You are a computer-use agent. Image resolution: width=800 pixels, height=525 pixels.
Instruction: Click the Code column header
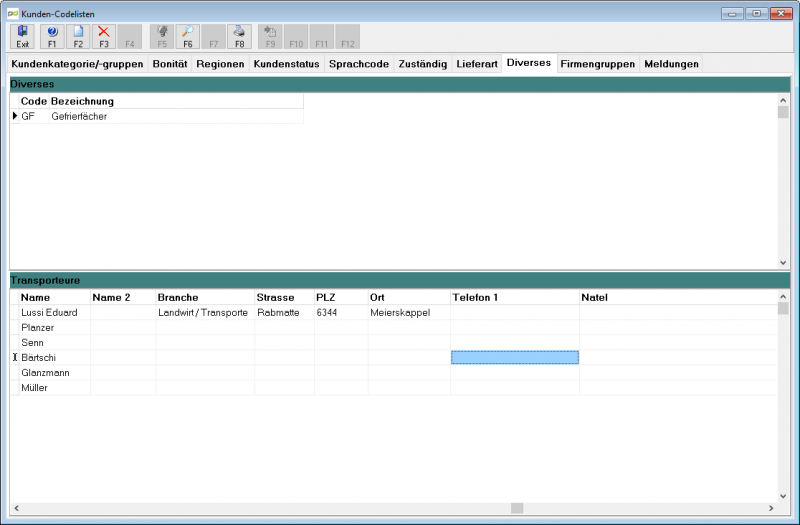coord(34,101)
